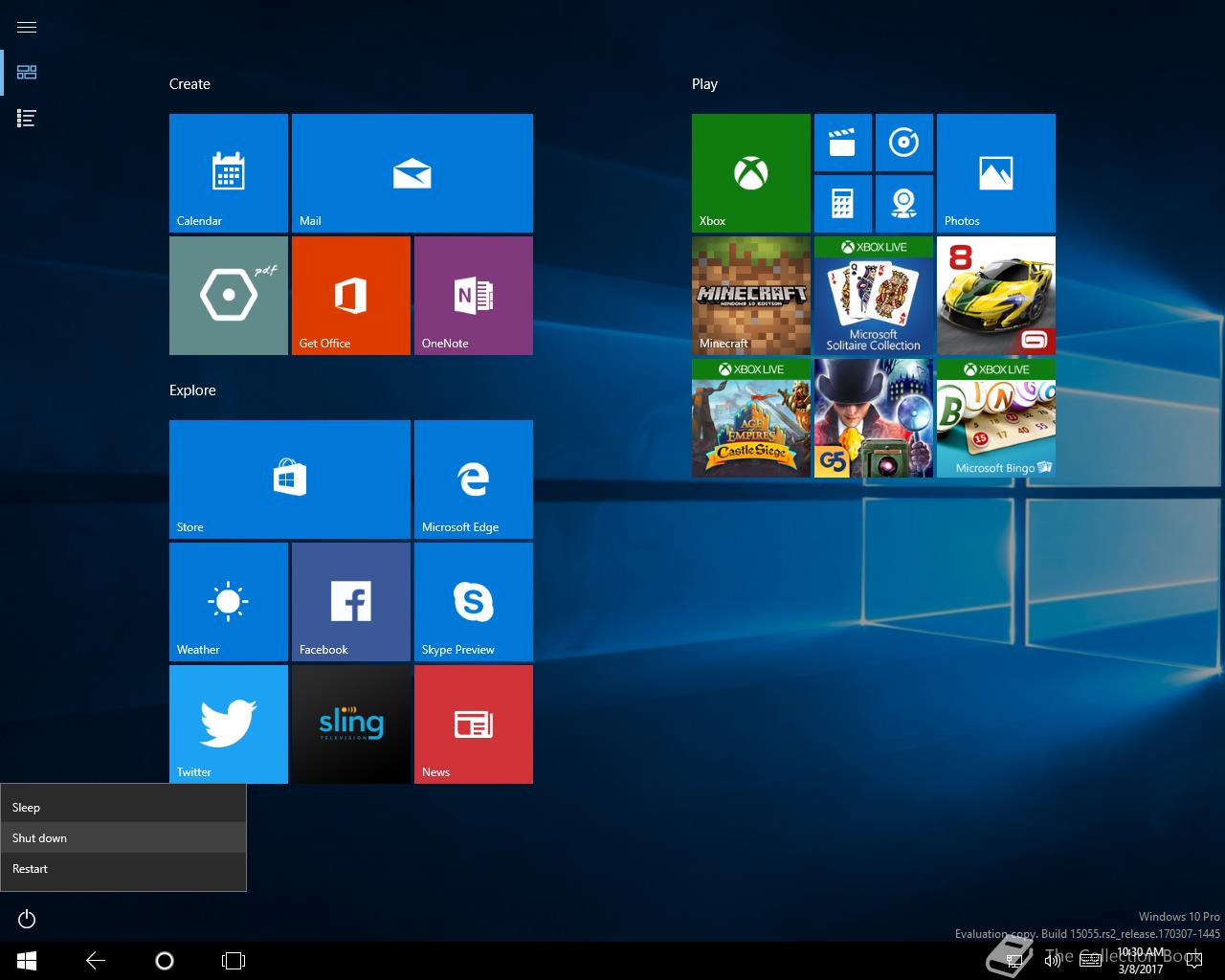Open the Mail tile
This screenshot has height=980, width=1225.
coord(412,173)
